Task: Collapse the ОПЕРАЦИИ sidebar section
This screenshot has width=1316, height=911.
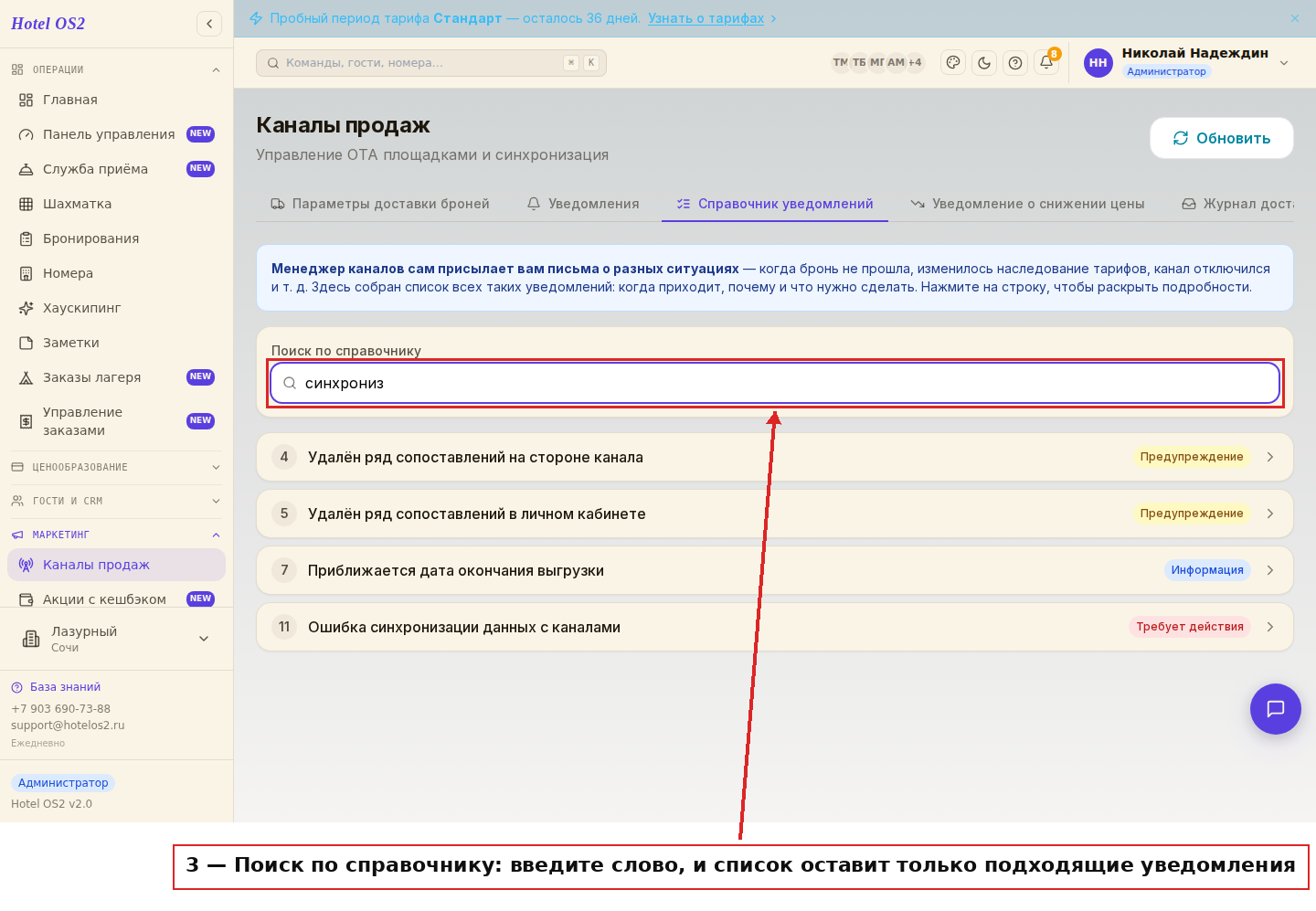Action: [x=116, y=69]
